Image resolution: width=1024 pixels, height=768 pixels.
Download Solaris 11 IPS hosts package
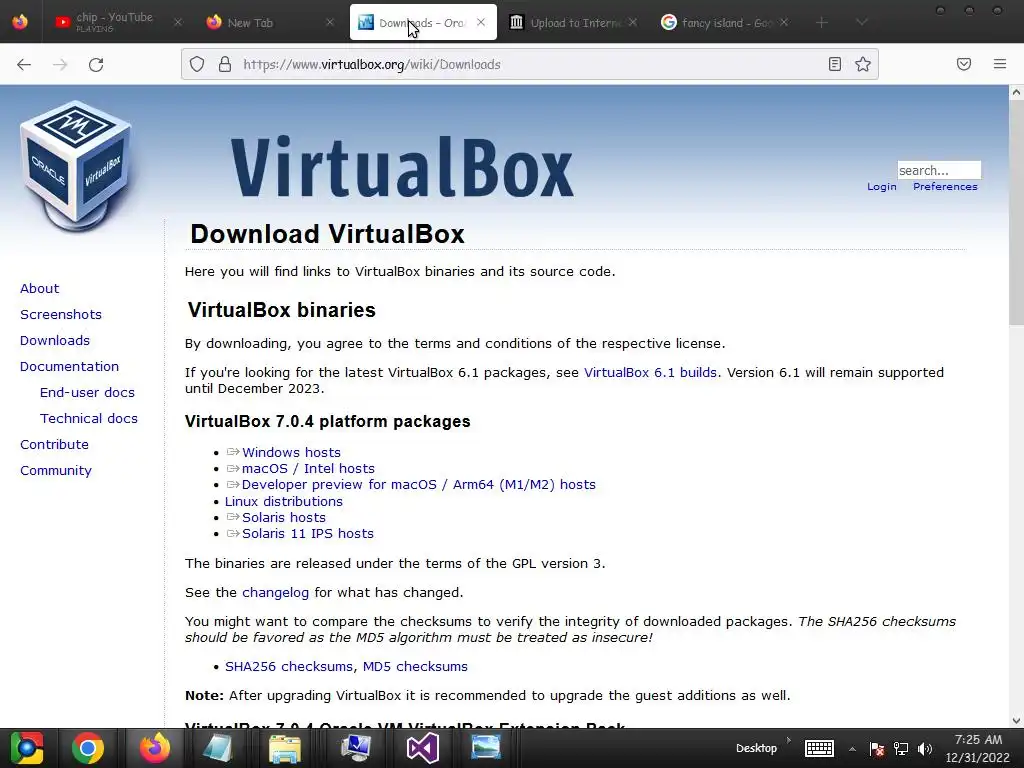308,534
